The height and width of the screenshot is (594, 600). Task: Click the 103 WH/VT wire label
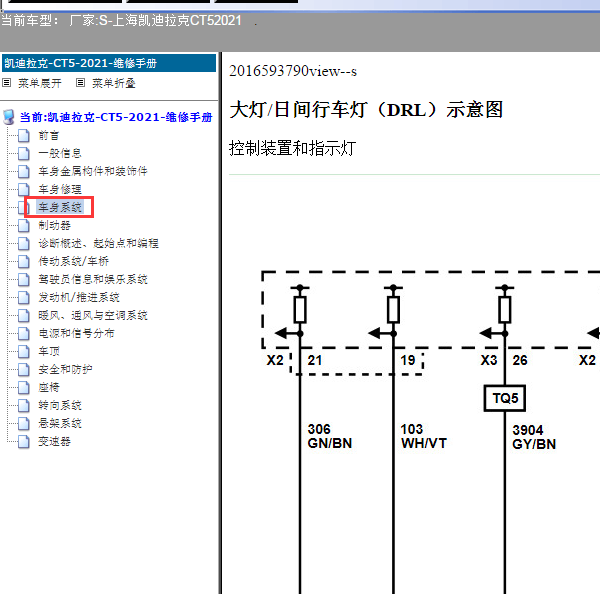pos(423,436)
